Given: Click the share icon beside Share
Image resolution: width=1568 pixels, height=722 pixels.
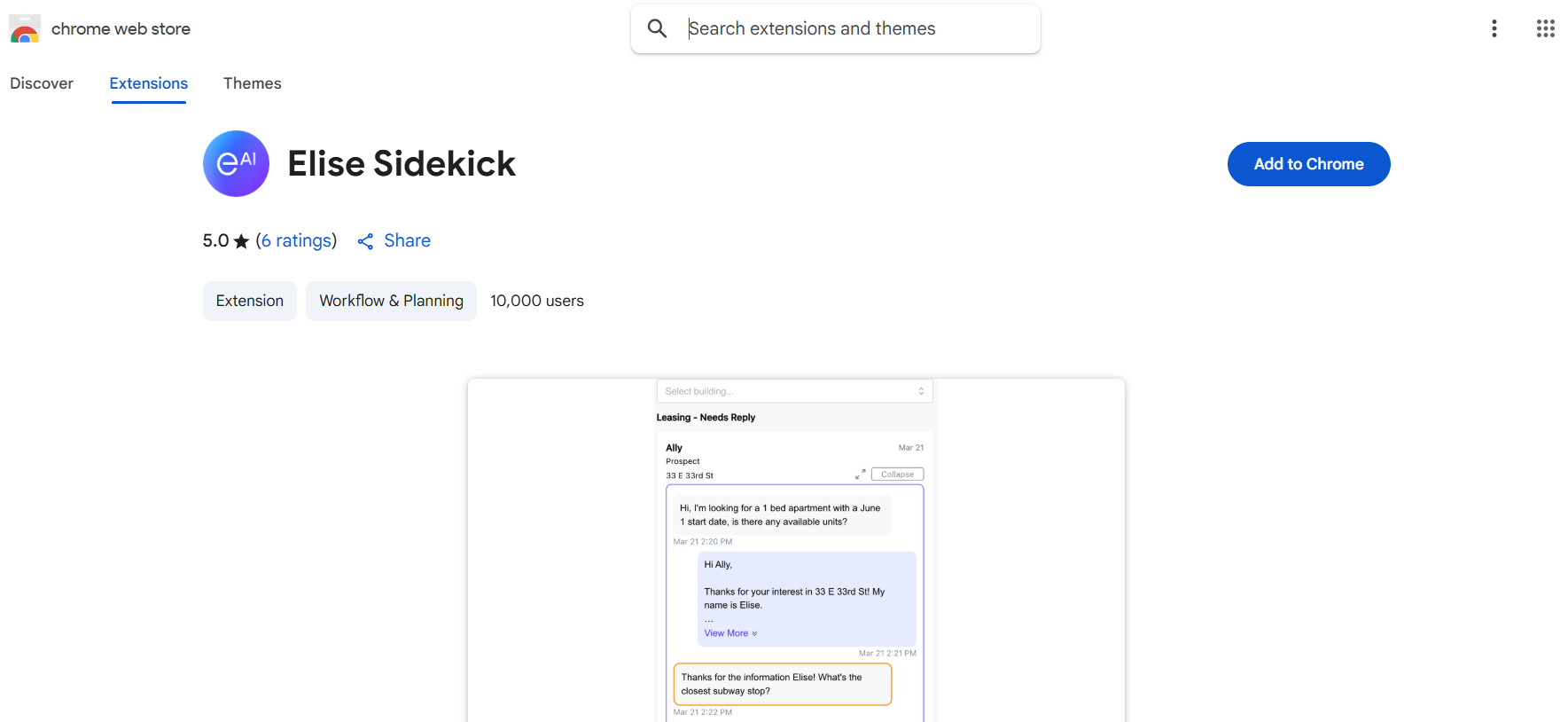Looking at the screenshot, I should click(365, 241).
